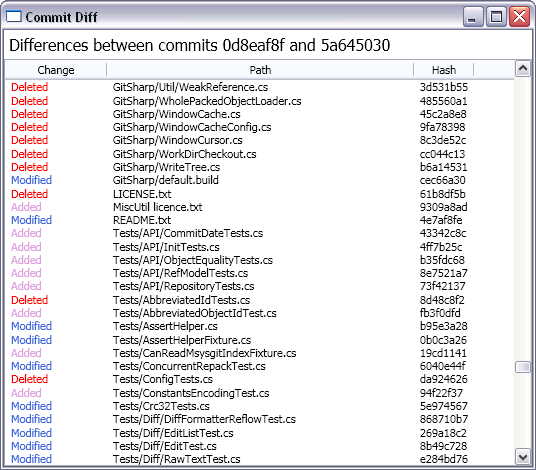536x470 pixels.
Task: Maximize the Commit Diff window
Action: 496,16
